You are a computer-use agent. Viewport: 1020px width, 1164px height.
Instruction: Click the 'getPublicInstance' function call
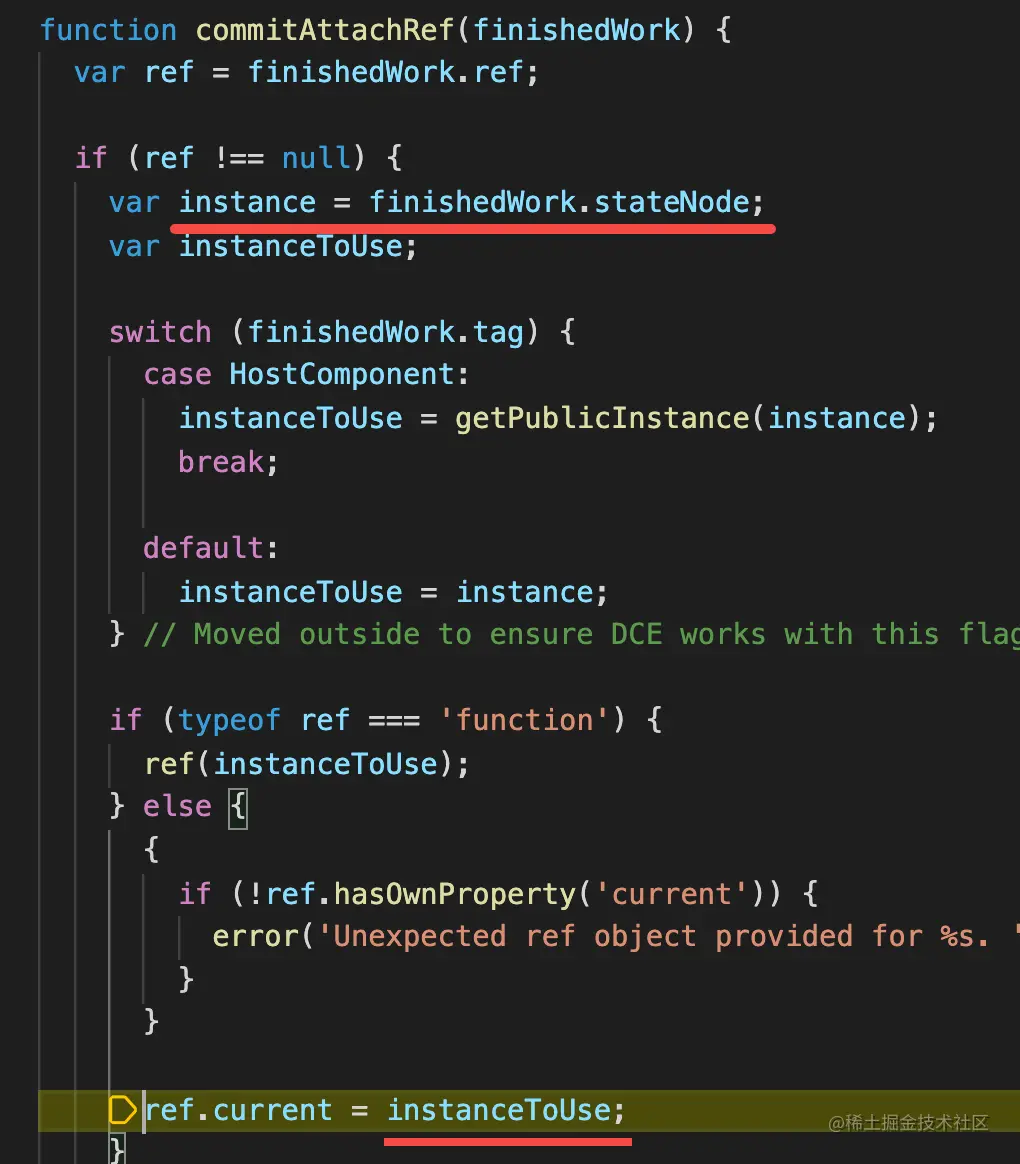pos(602,419)
